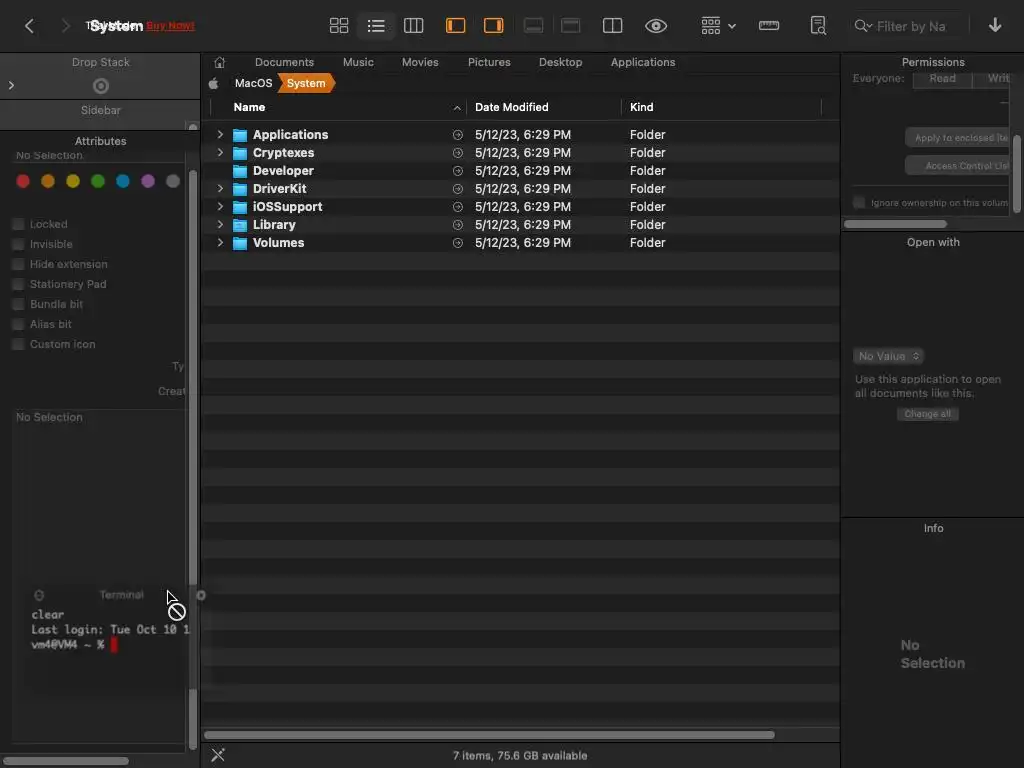
Task: Sort by Date Modified column
Action: pyautogui.click(x=511, y=107)
